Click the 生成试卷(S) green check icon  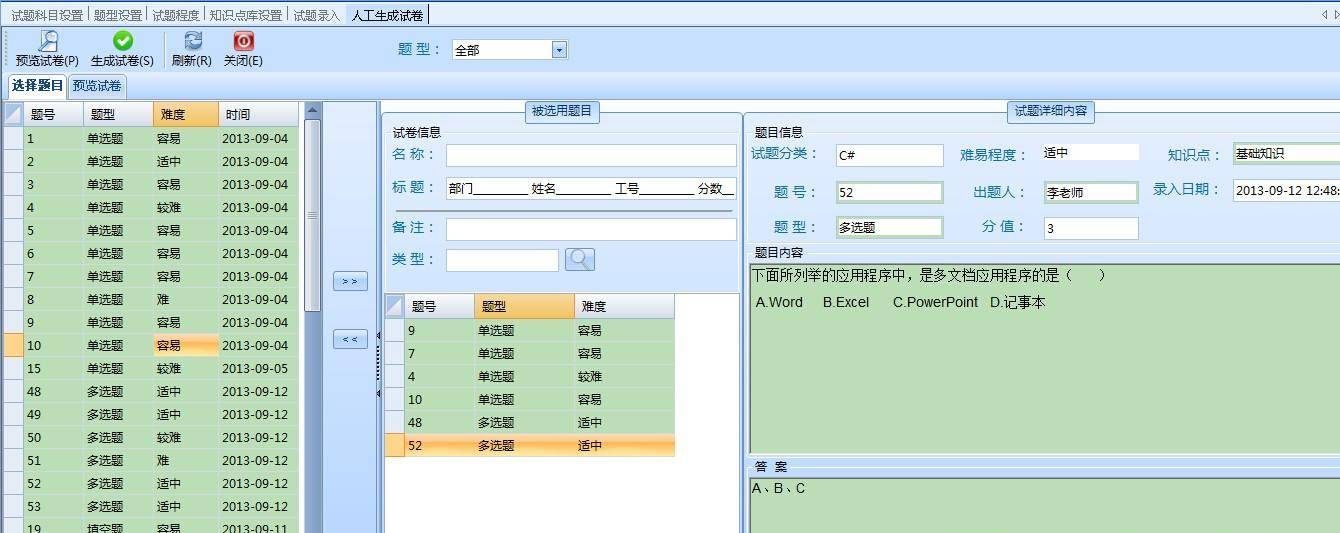tap(122, 41)
